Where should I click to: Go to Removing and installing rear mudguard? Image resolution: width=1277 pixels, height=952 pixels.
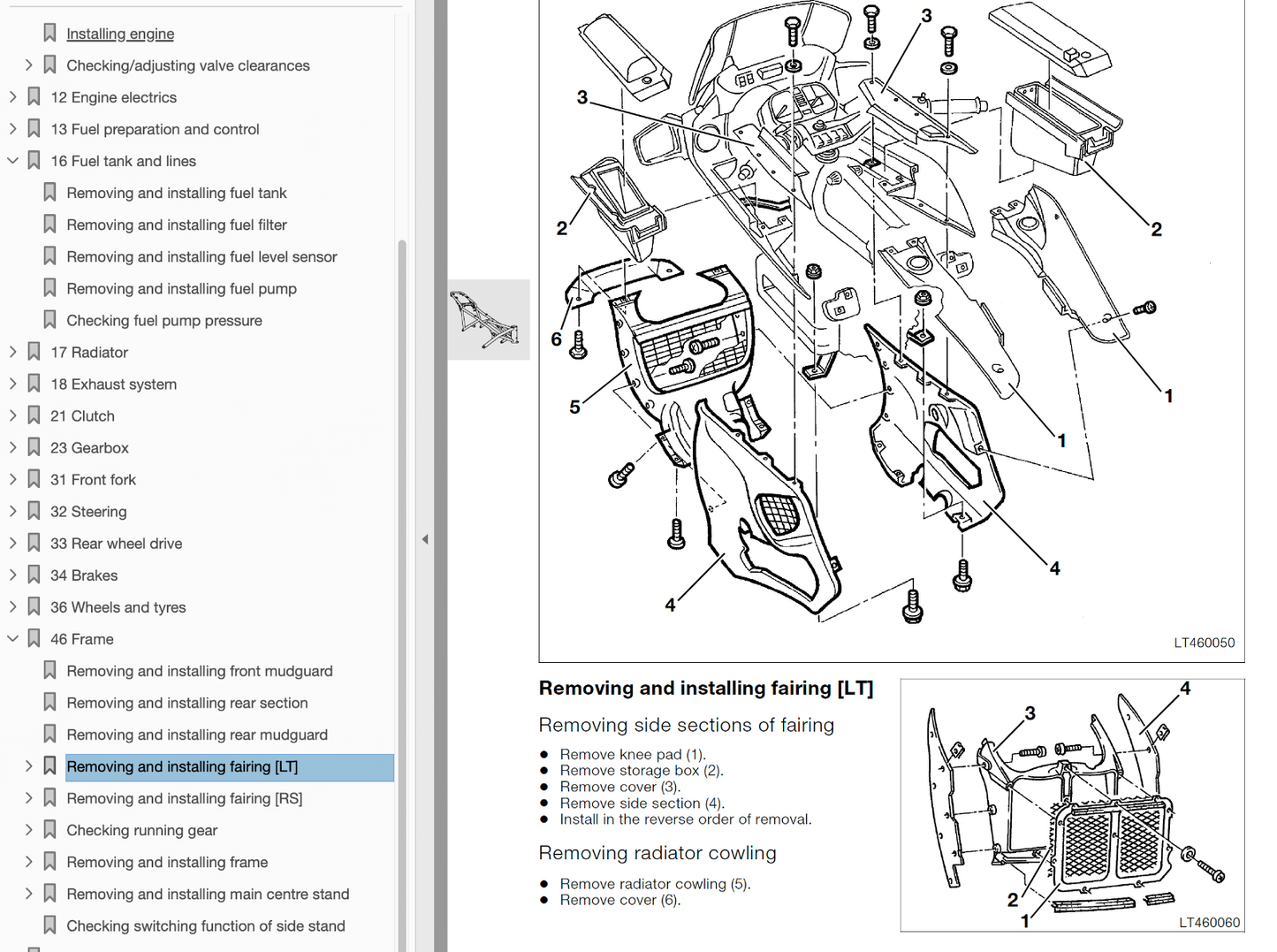(197, 735)
